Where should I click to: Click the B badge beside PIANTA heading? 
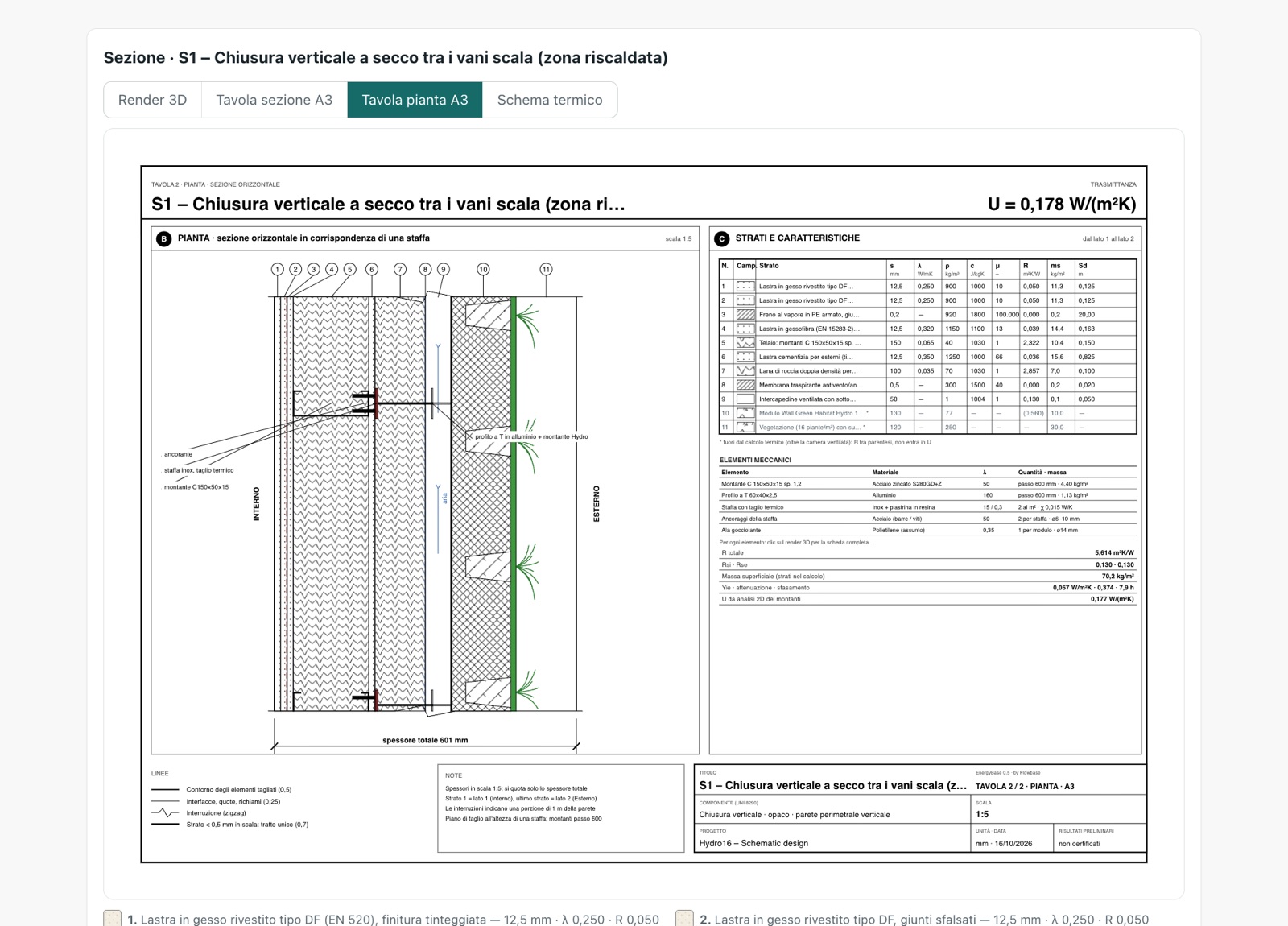click(x=163, y=238)
